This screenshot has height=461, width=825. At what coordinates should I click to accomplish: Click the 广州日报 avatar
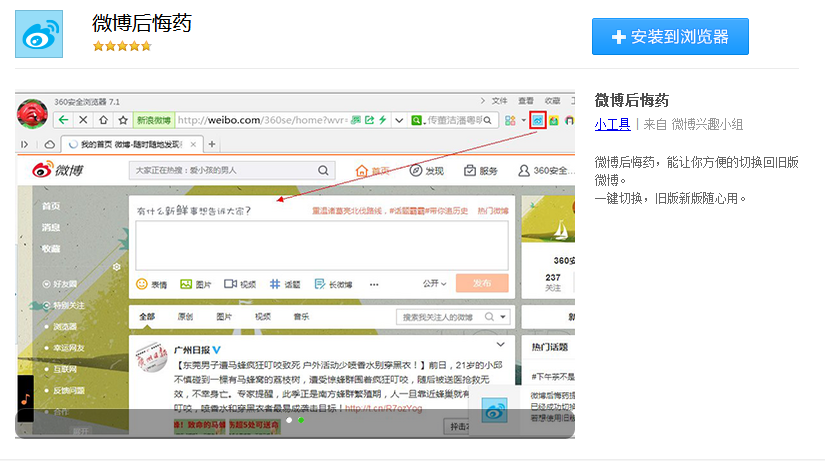[152, 357]
